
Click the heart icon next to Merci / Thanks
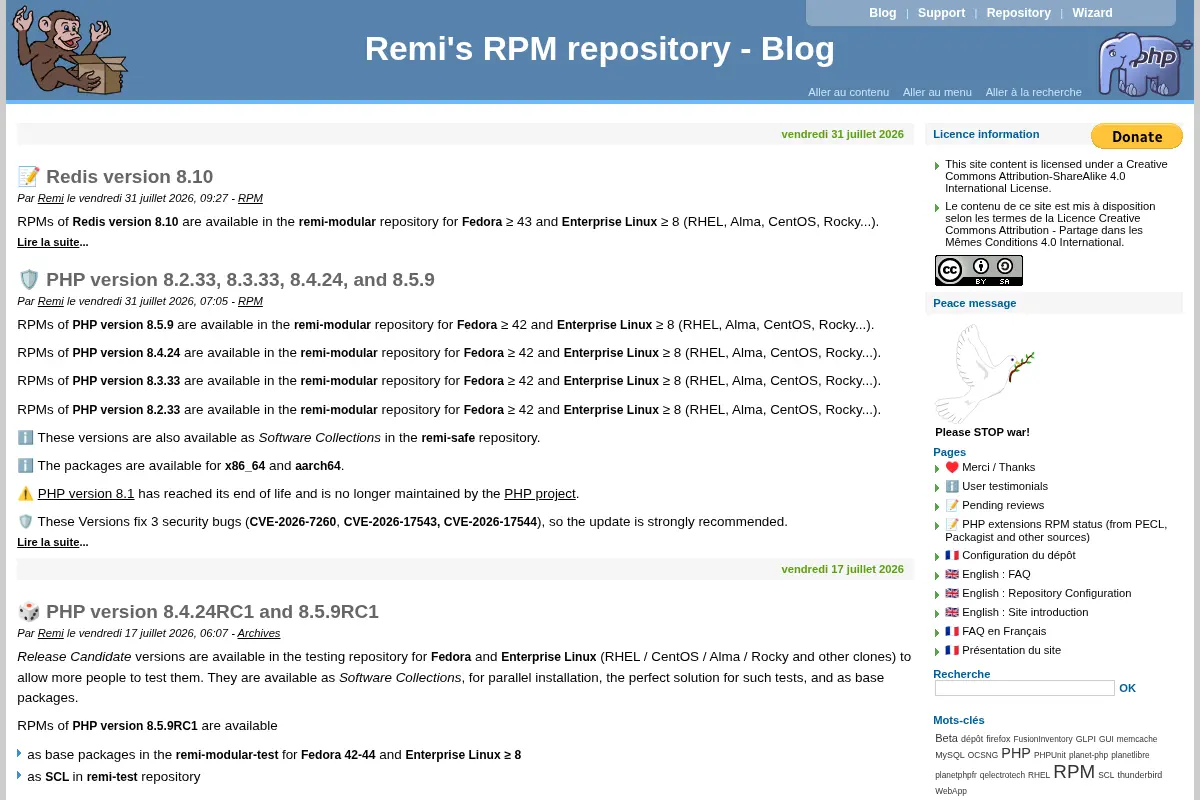click(x=952, y=467)
